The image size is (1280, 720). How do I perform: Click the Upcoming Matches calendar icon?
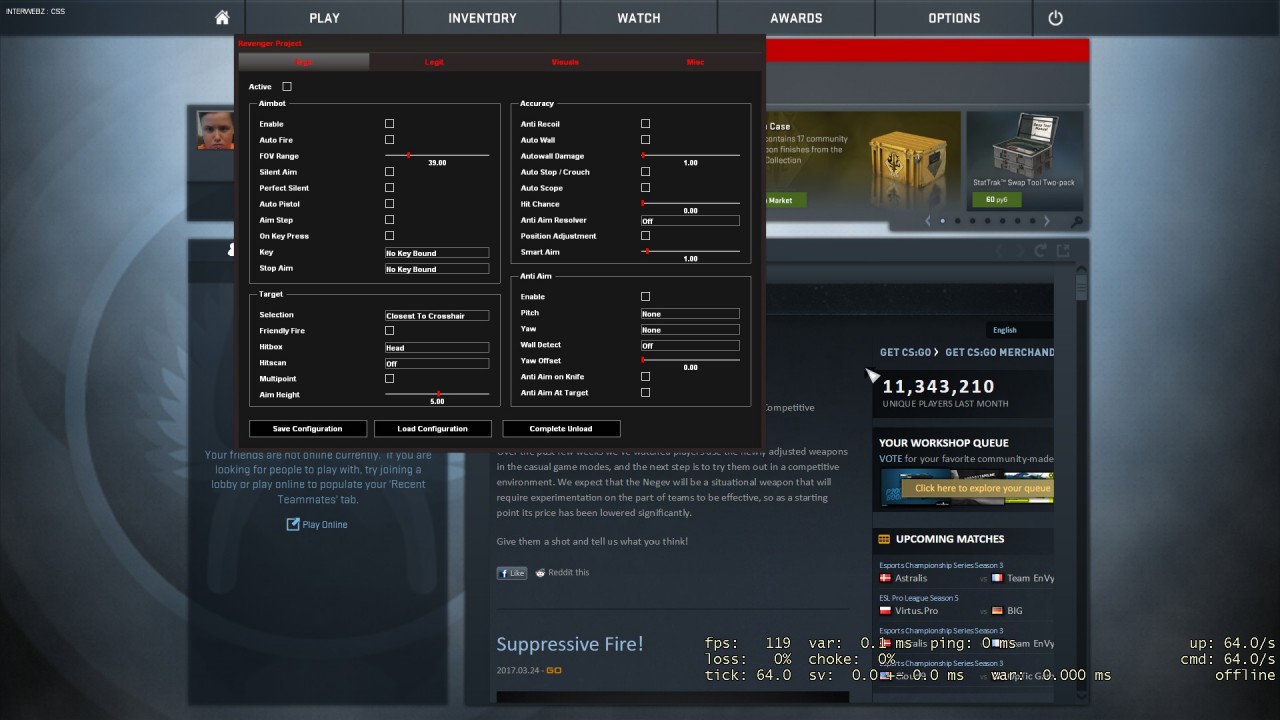pyautogui.click(x=884, y=539)
